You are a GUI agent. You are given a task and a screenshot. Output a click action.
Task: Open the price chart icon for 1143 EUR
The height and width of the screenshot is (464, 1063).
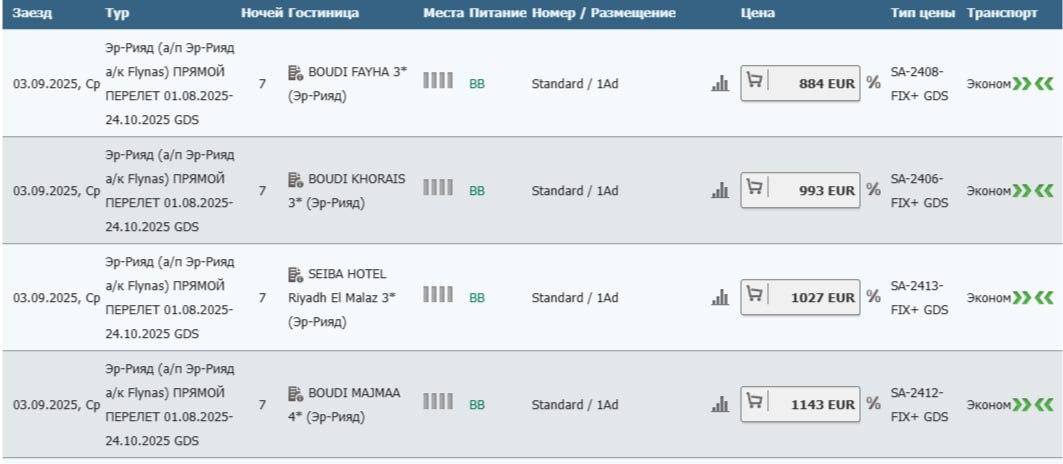point(720,405)
